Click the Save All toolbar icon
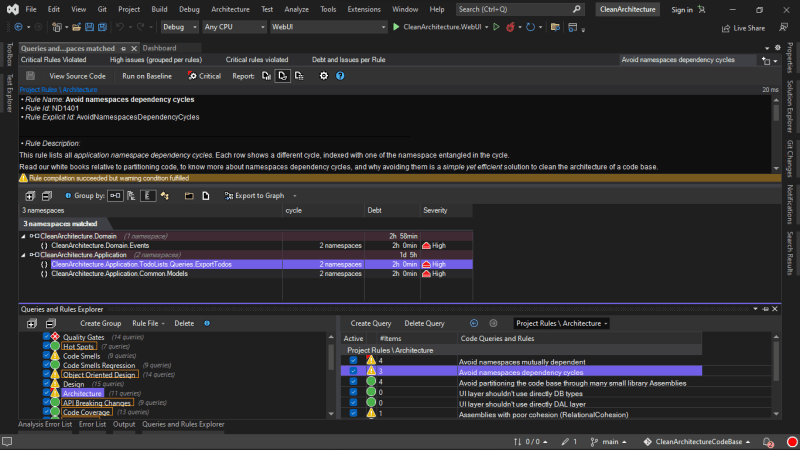Screen dimensions: 800x450 pos(102,27)
